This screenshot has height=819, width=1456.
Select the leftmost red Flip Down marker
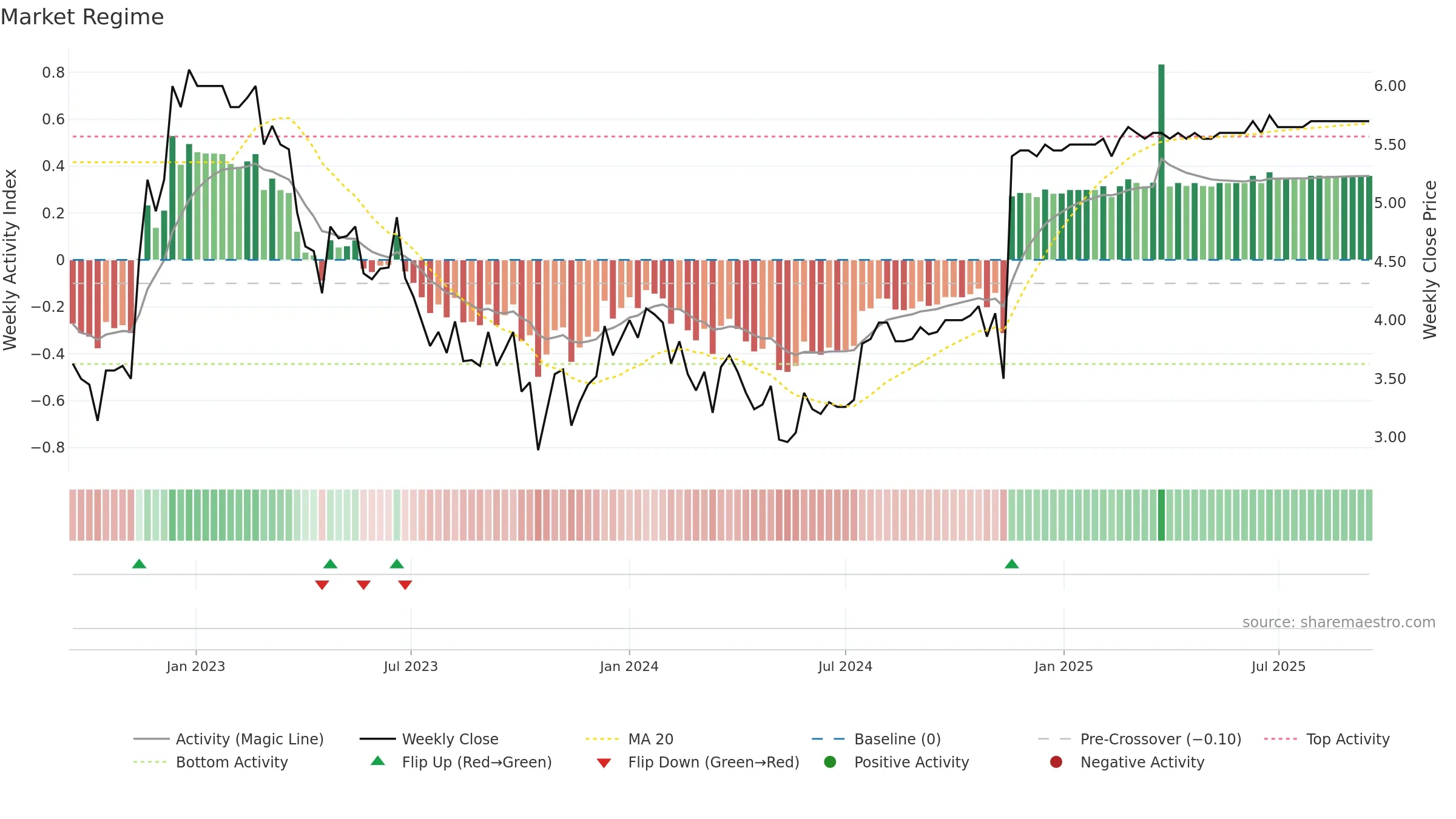tap(322, 585)
